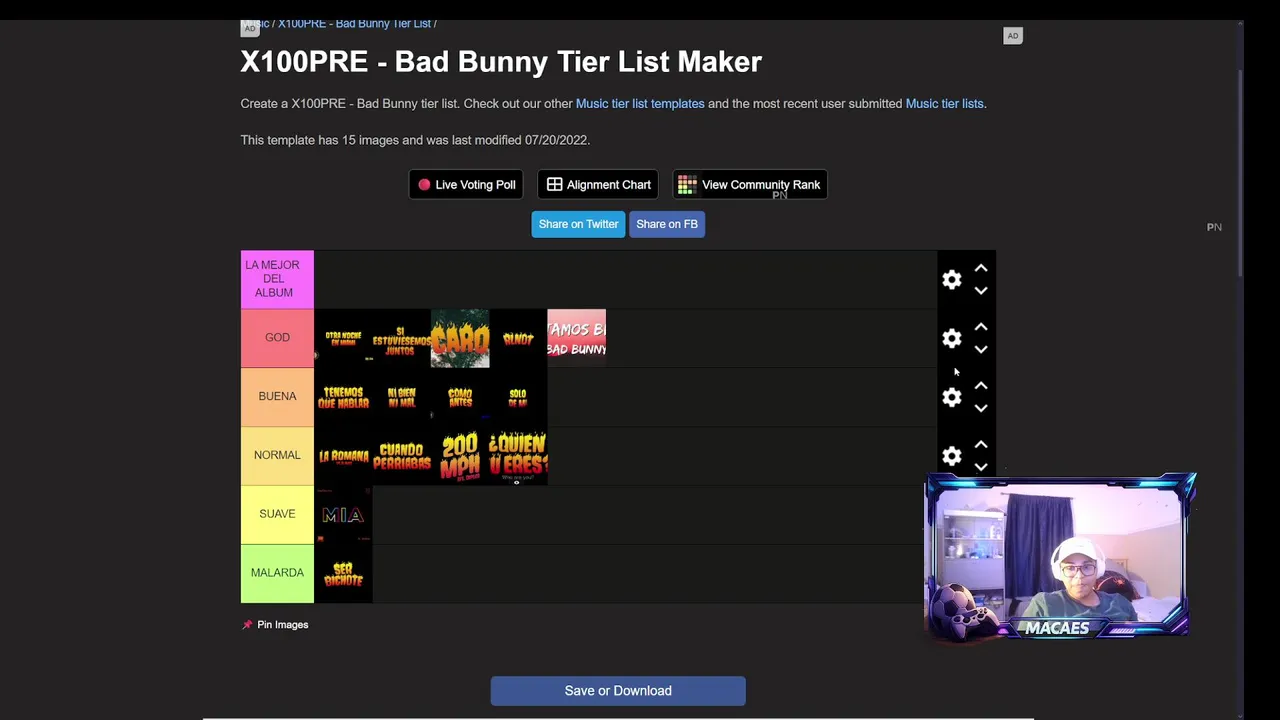1280x720 pixels.
Task: Click the green MALARDA tier label
Action: tap(277, 573)
